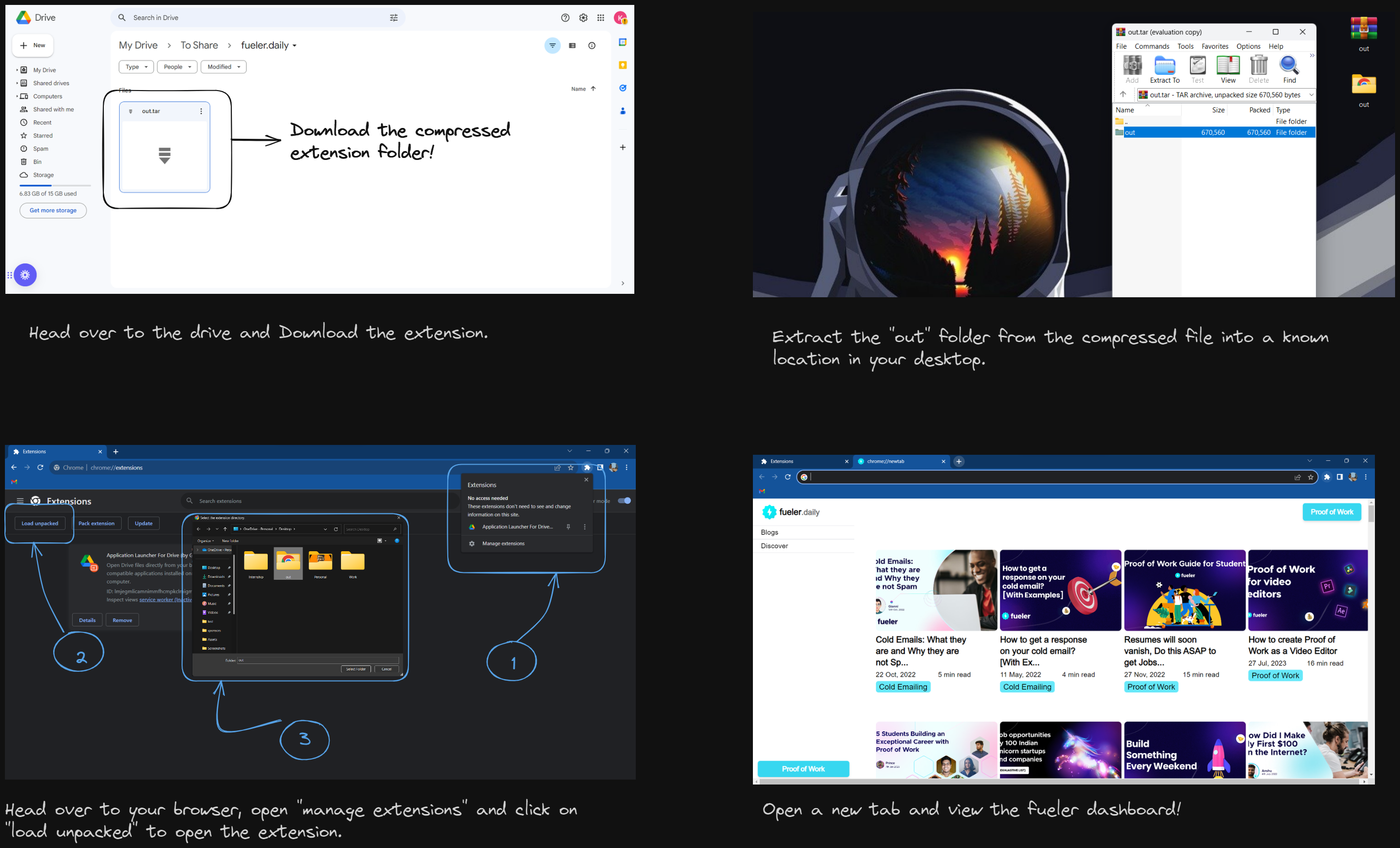This screenshot has width=1400, height=848.
Task: Open the view details info icon in Drive
Action: click(x=591, y=45)
